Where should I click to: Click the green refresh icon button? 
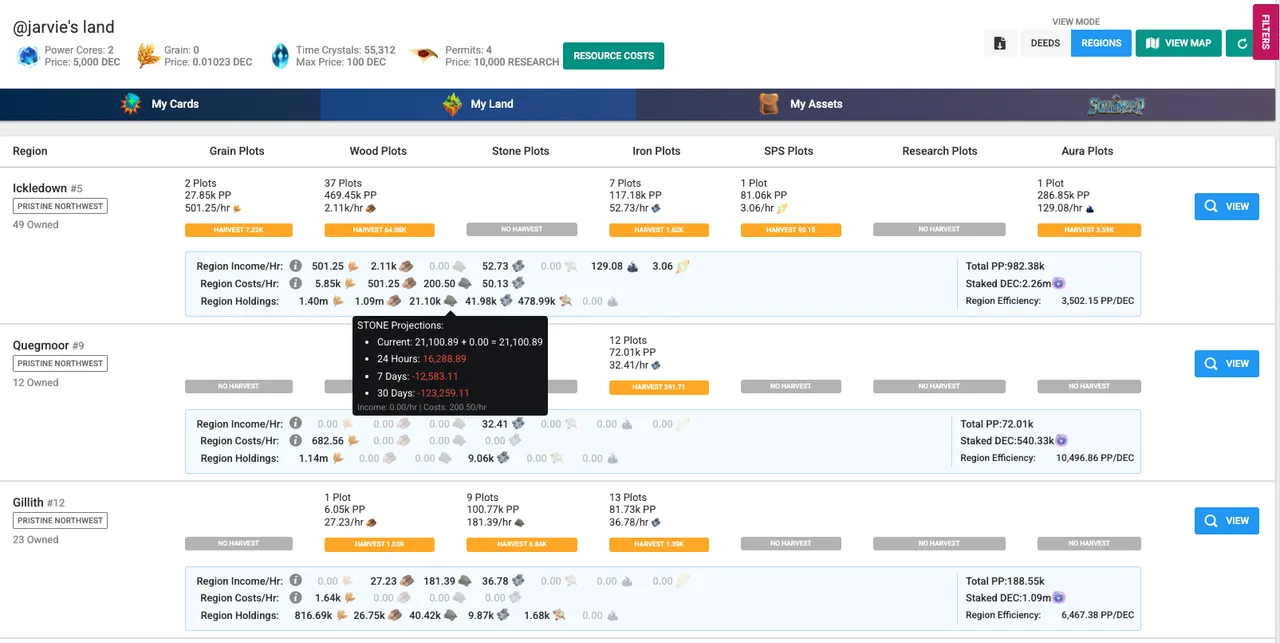1241,43
